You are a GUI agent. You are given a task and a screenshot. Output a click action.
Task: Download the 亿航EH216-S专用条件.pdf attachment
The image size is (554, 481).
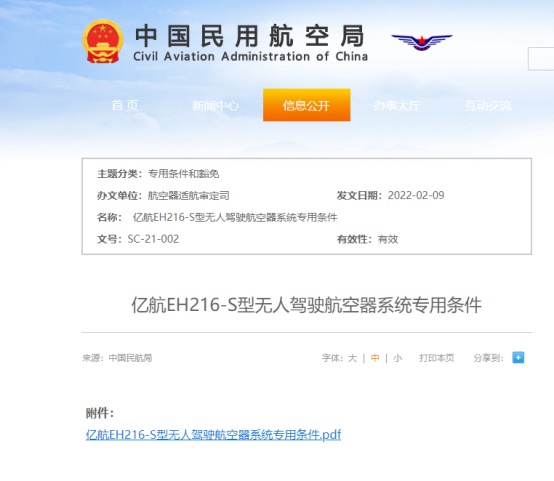click(213, 434)
